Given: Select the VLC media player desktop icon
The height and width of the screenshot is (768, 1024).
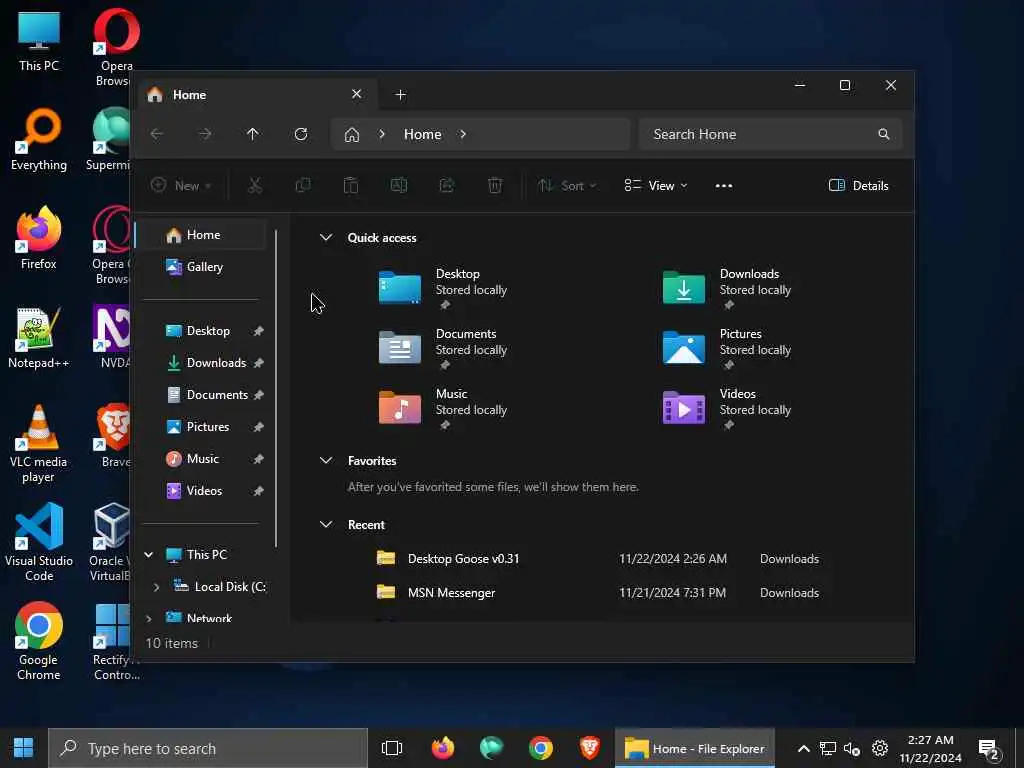Looking at the screenshot, I should 39,443.
